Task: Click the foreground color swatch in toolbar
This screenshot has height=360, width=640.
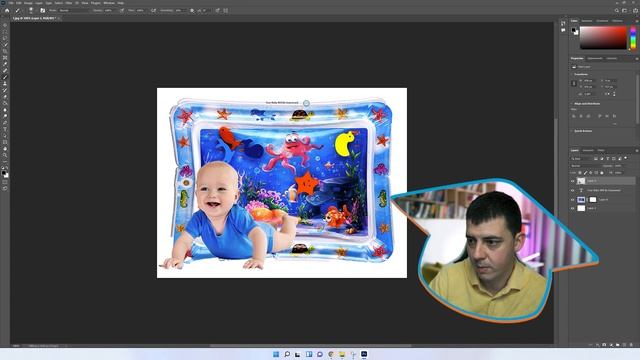Action: point(4,173)
